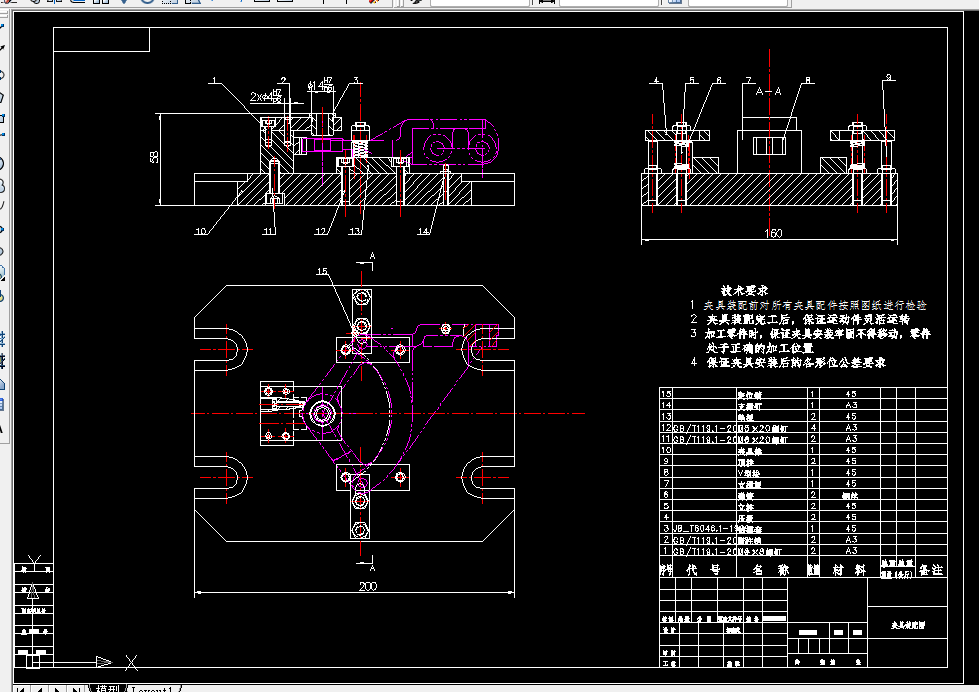Click the dimension style icon in top toolbar
Image resolution: width=979 pixels, height=692 pixels.
(x=547, y=2)
